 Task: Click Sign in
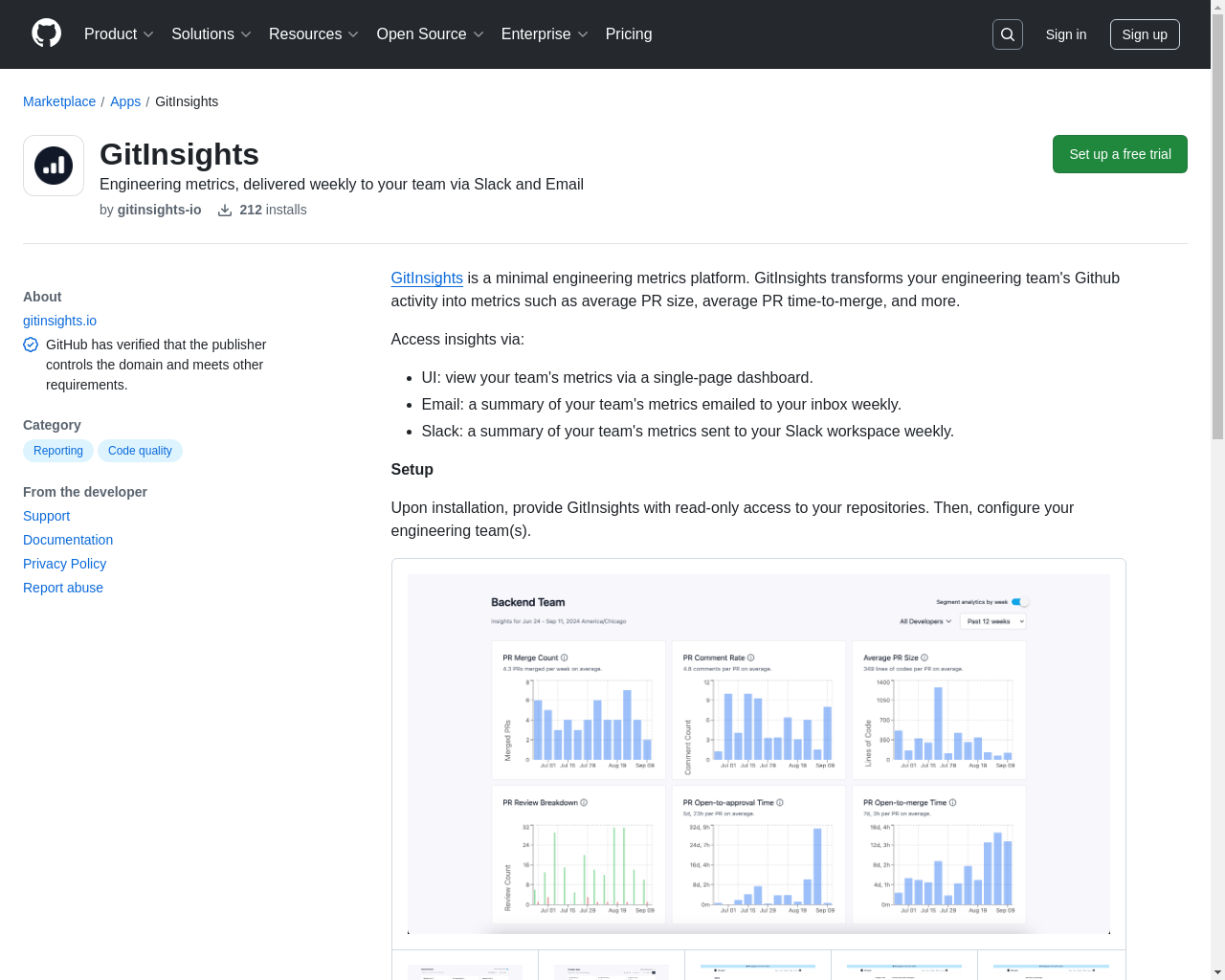pos(1066,34)
